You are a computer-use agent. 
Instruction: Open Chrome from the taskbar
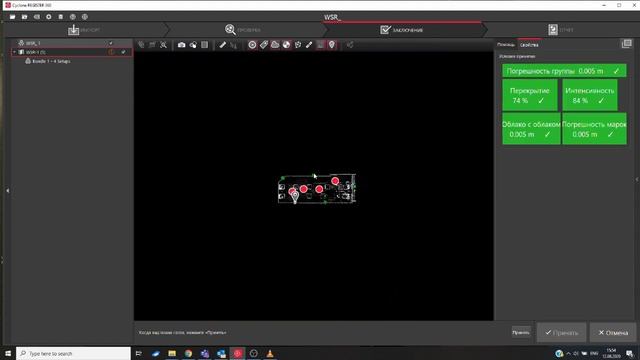coord(188,353)
